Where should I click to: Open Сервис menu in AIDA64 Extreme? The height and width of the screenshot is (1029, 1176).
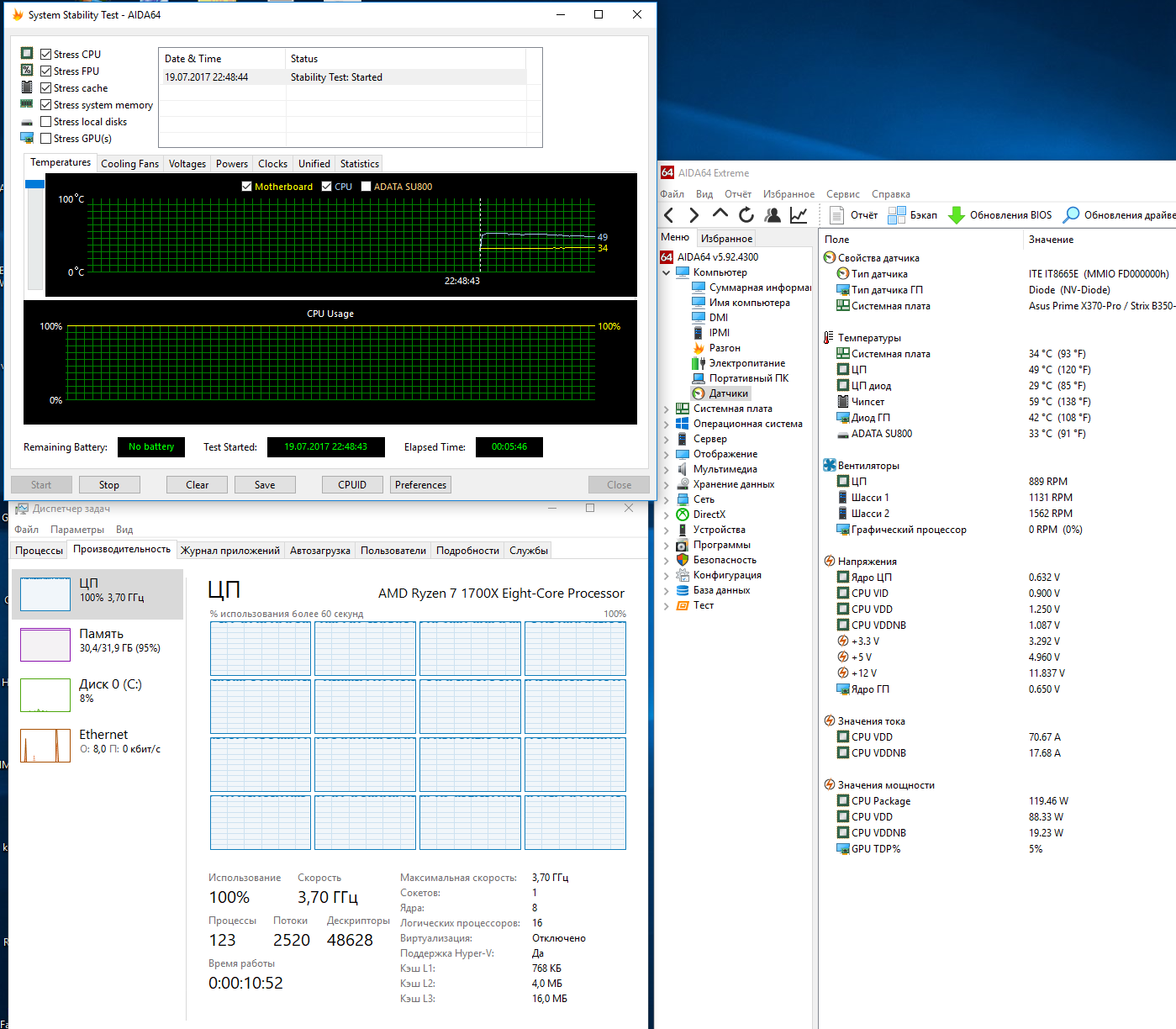[x=842, y=194]
